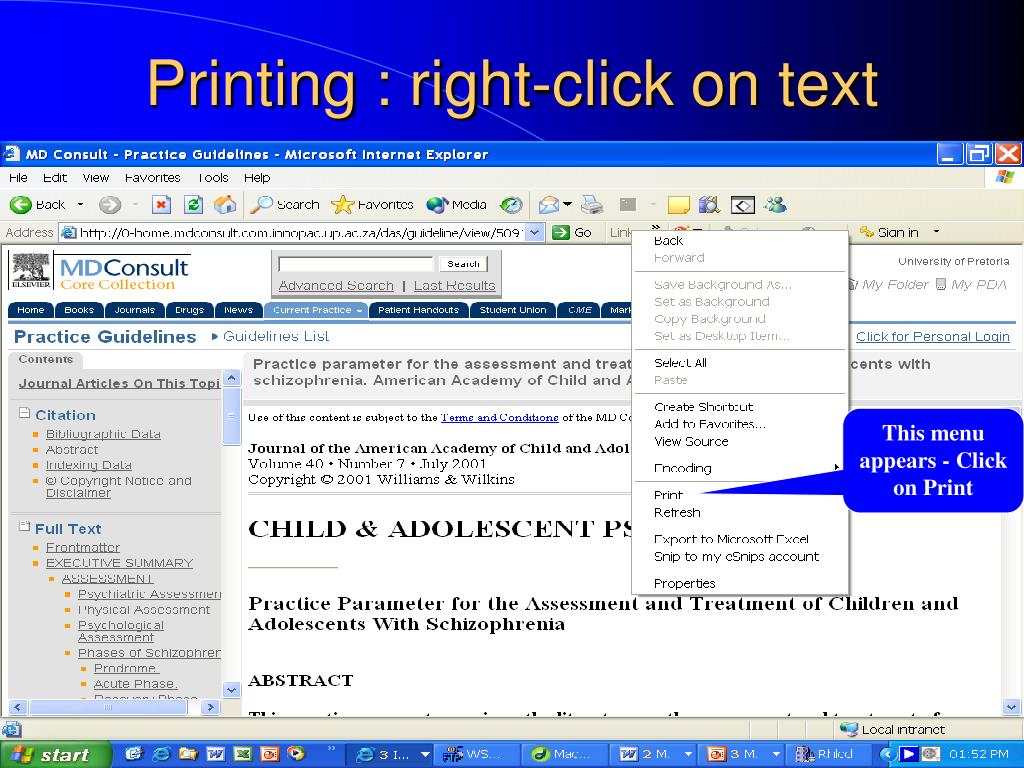This screenshot has height=768, width=1024.
Task: Click the green Go arrow button
Action: (x=561, y=232)
